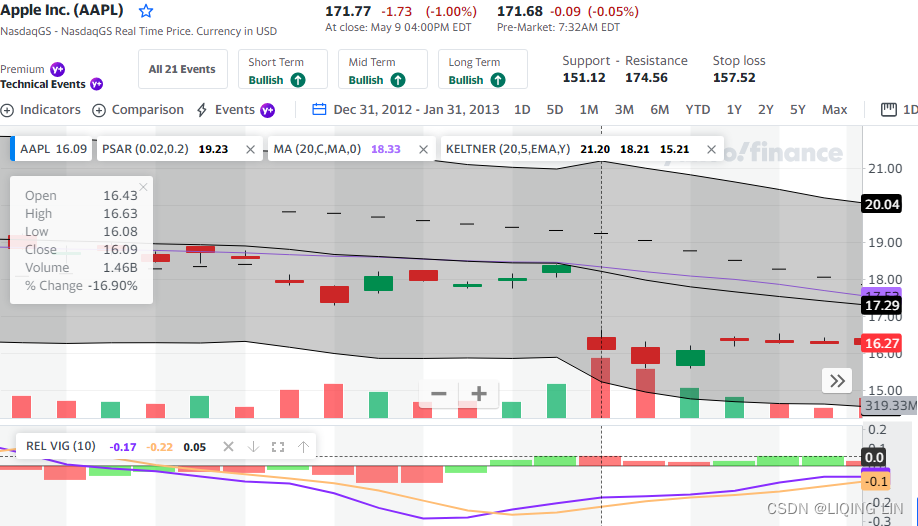918x526 pixels.
Task: Select the 1M range
Action: click(x=589, y=110)
